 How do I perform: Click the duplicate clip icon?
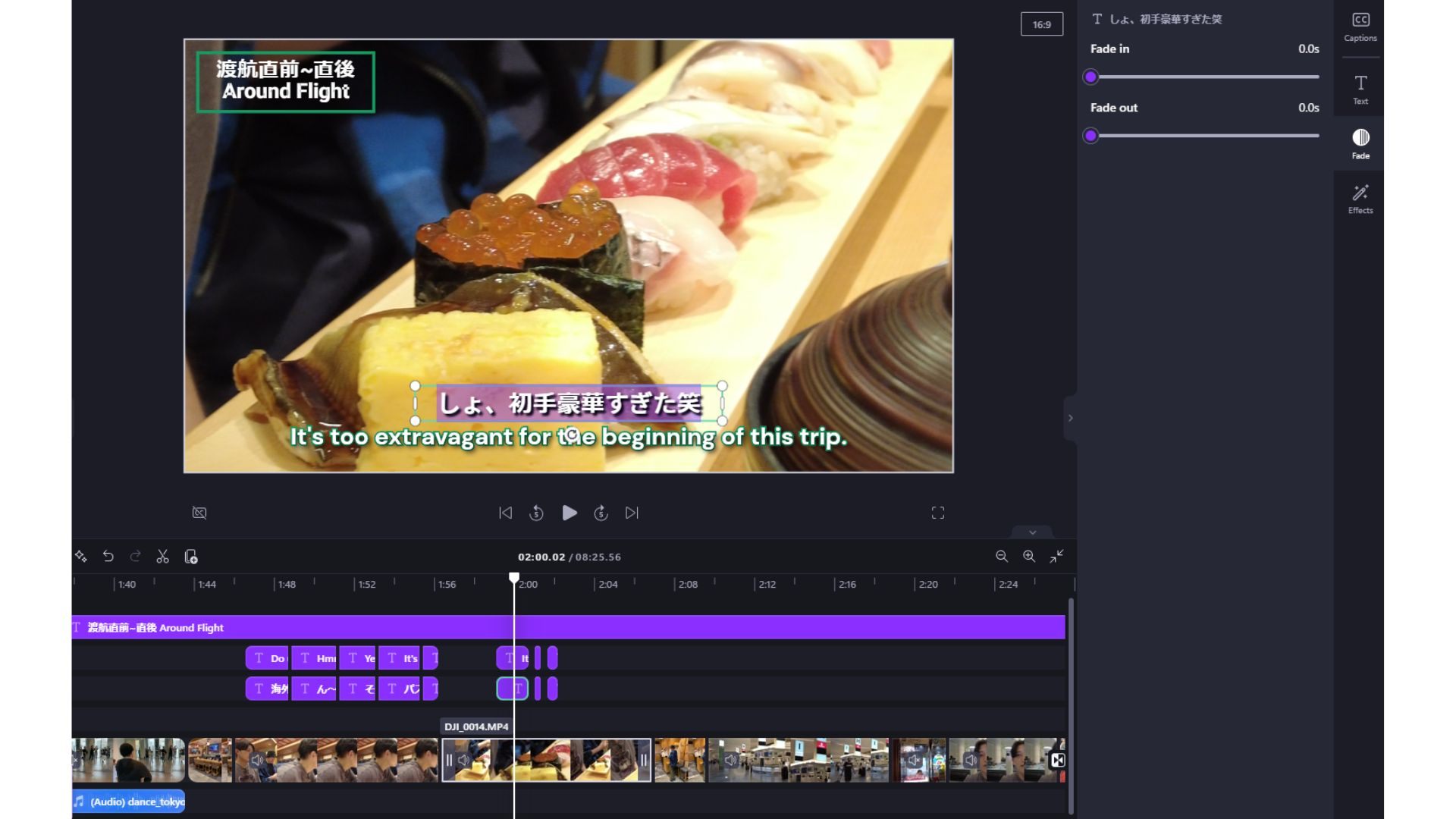(x=191, y=557)
